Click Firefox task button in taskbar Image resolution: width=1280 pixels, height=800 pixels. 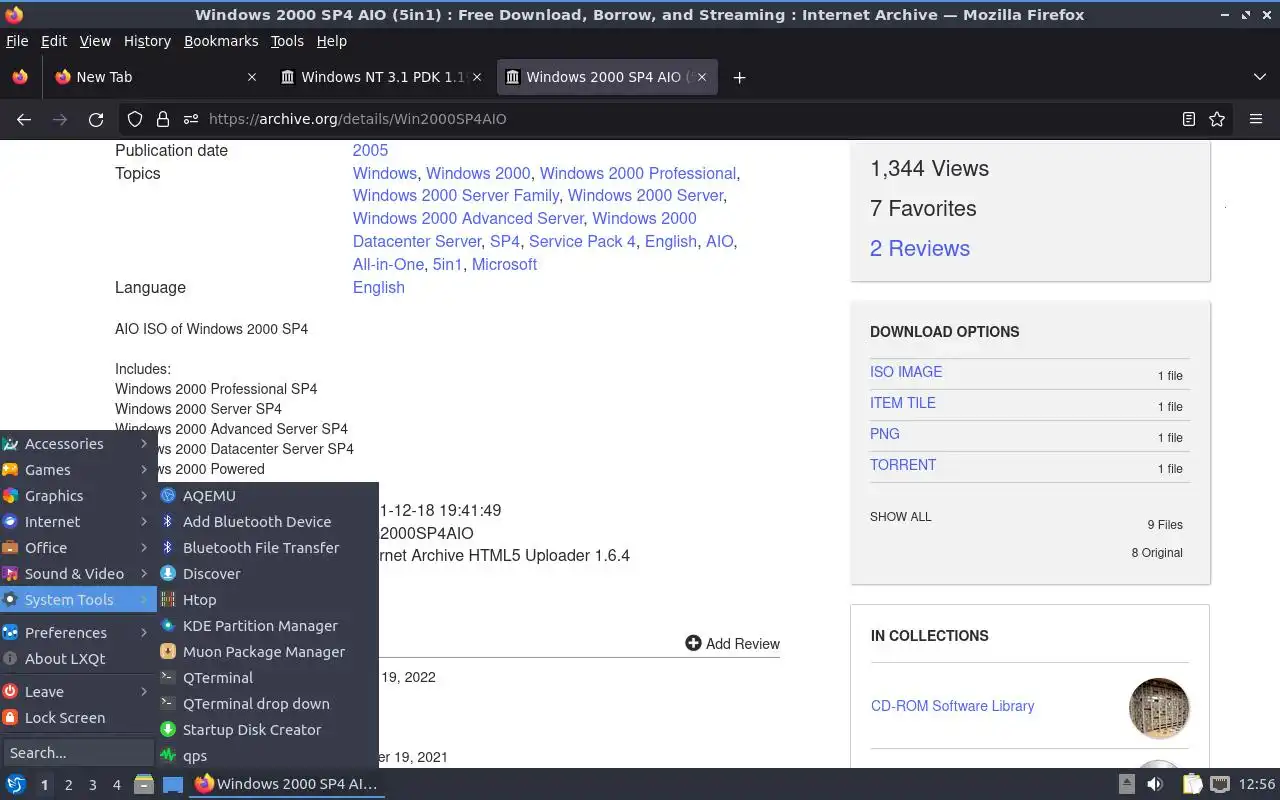tap(287, 784)
